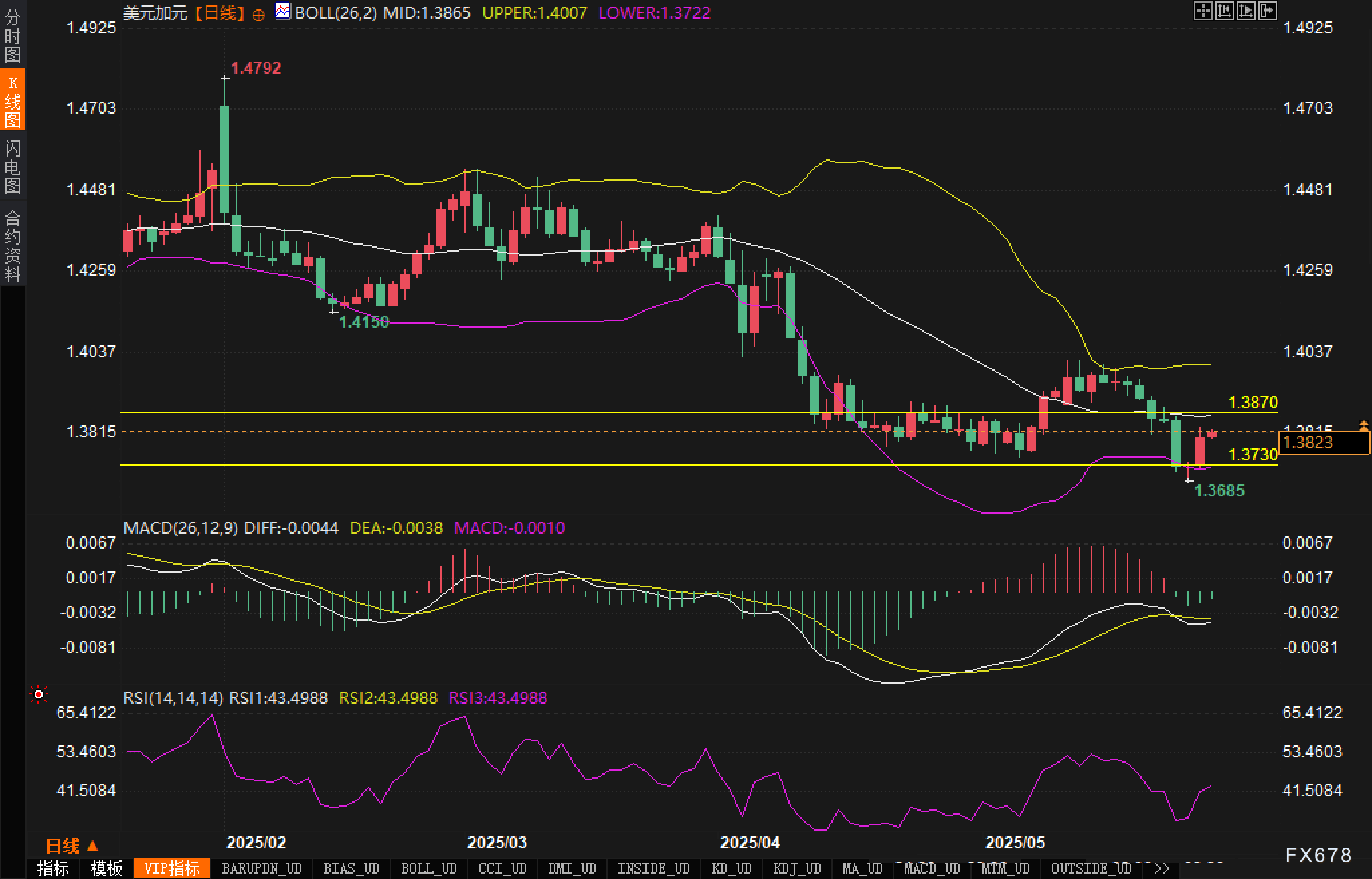Viewport: 1372px width, 879px height.
Task: Select the VIP指标 tab
Action: [x=172, y=868]
